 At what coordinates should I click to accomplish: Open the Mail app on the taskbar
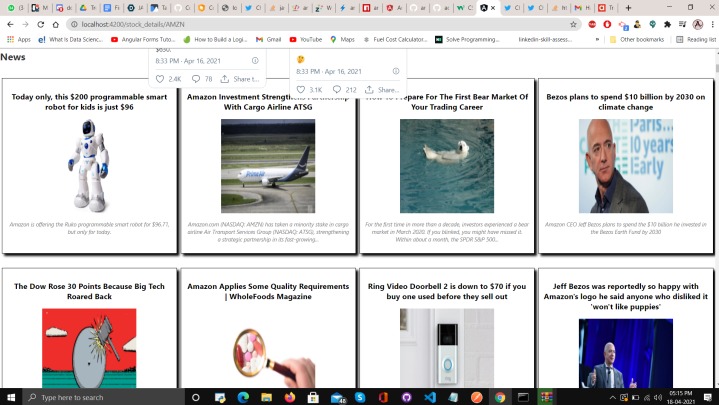click(337, 397)
